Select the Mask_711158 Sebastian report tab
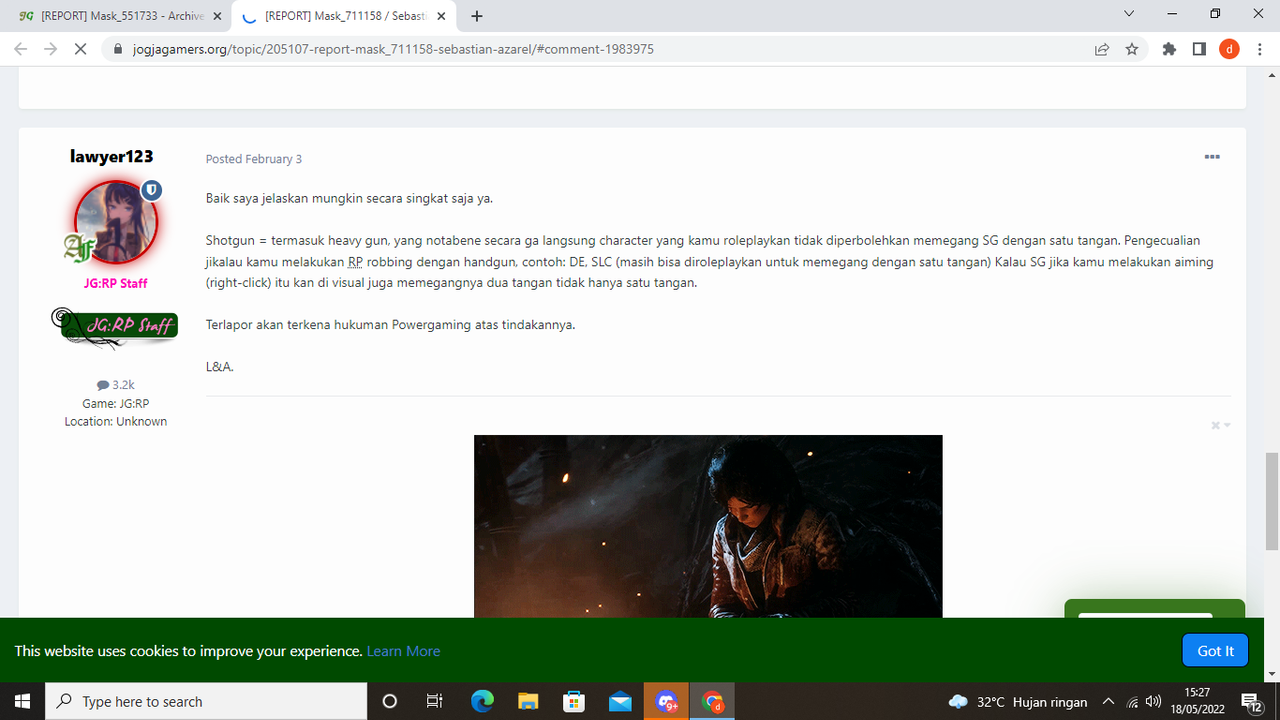Image resolution: width=1280 pixels, height=720 pixels. point(343,16)
